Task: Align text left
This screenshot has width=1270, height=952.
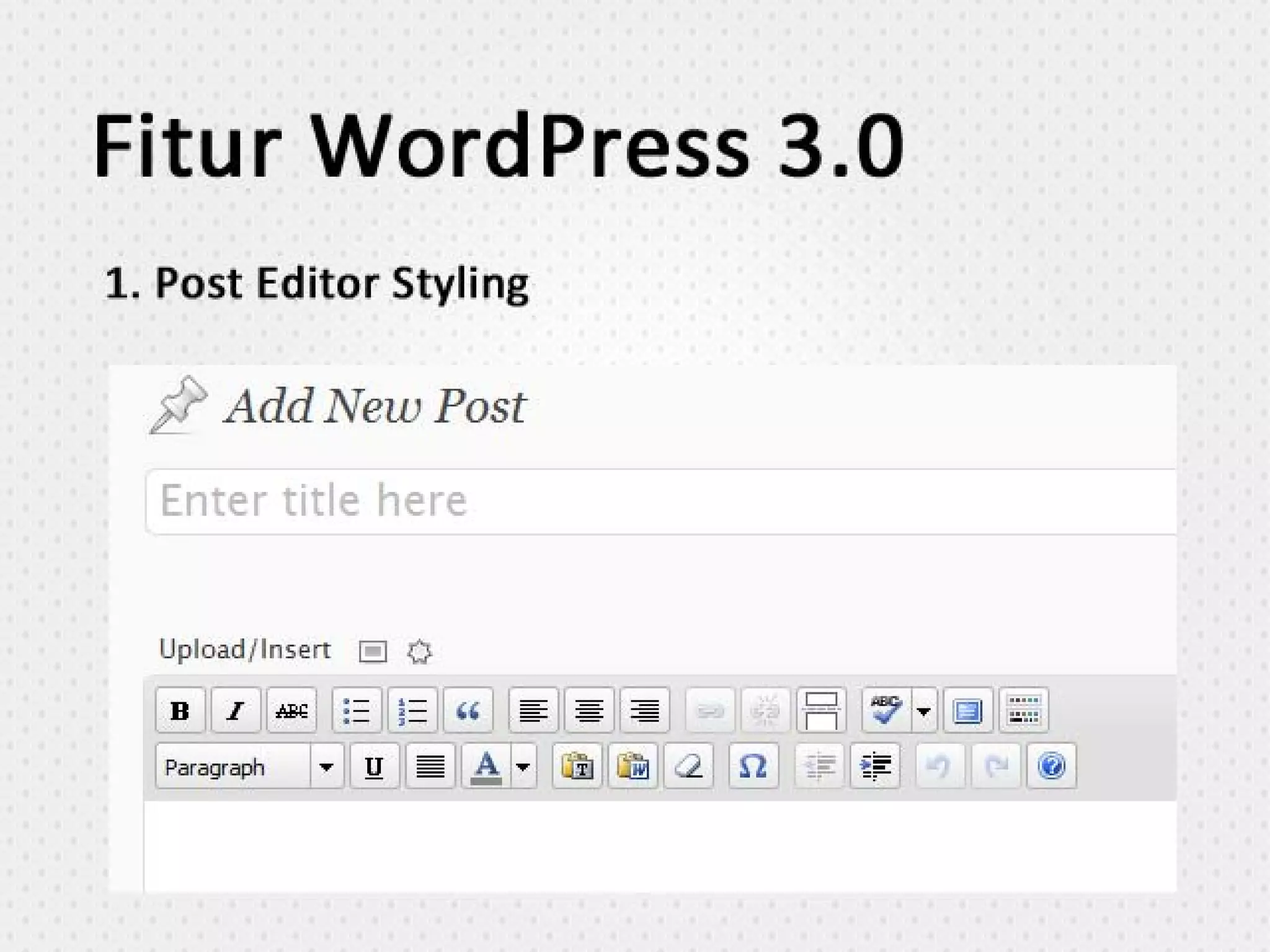Action: (x=533, y=710)
